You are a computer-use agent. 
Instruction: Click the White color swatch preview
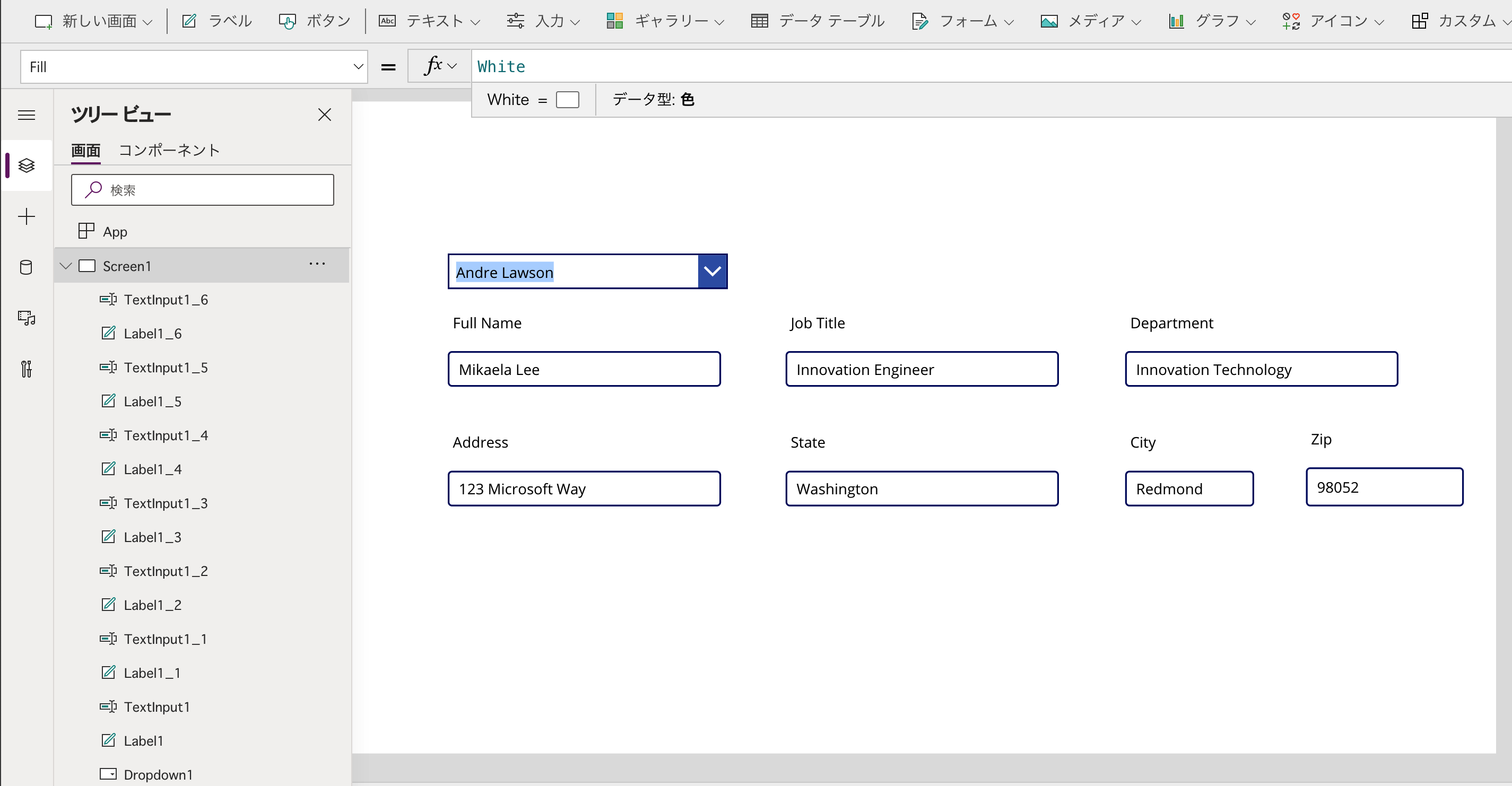567,100
